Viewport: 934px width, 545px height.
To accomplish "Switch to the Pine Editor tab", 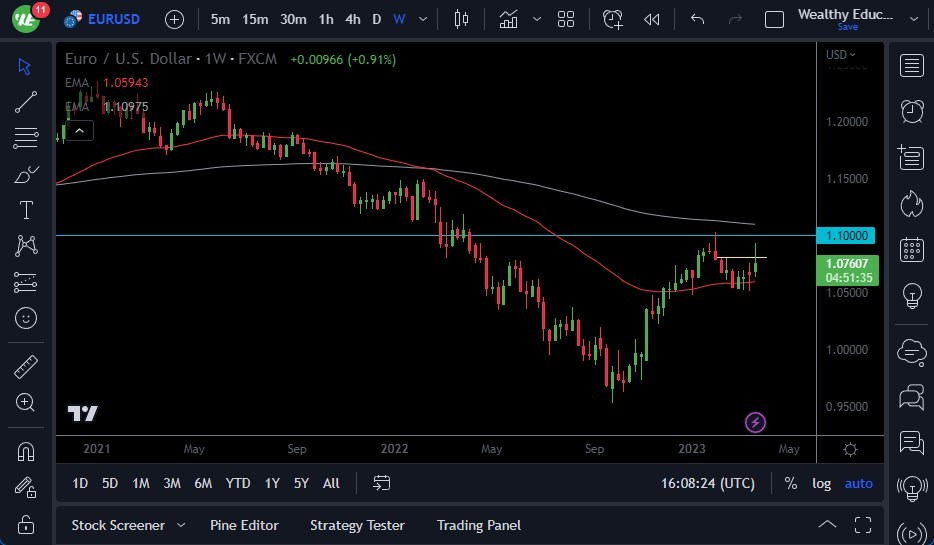I will [x=244, y=525].
